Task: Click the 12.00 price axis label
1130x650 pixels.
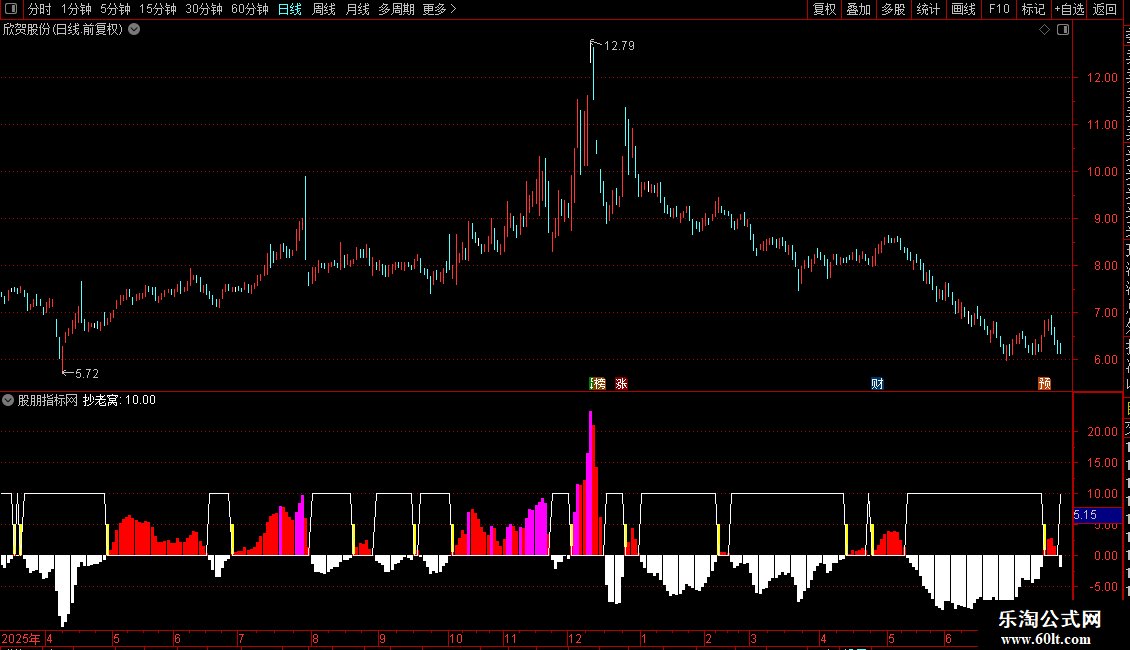Action: 1102,78
